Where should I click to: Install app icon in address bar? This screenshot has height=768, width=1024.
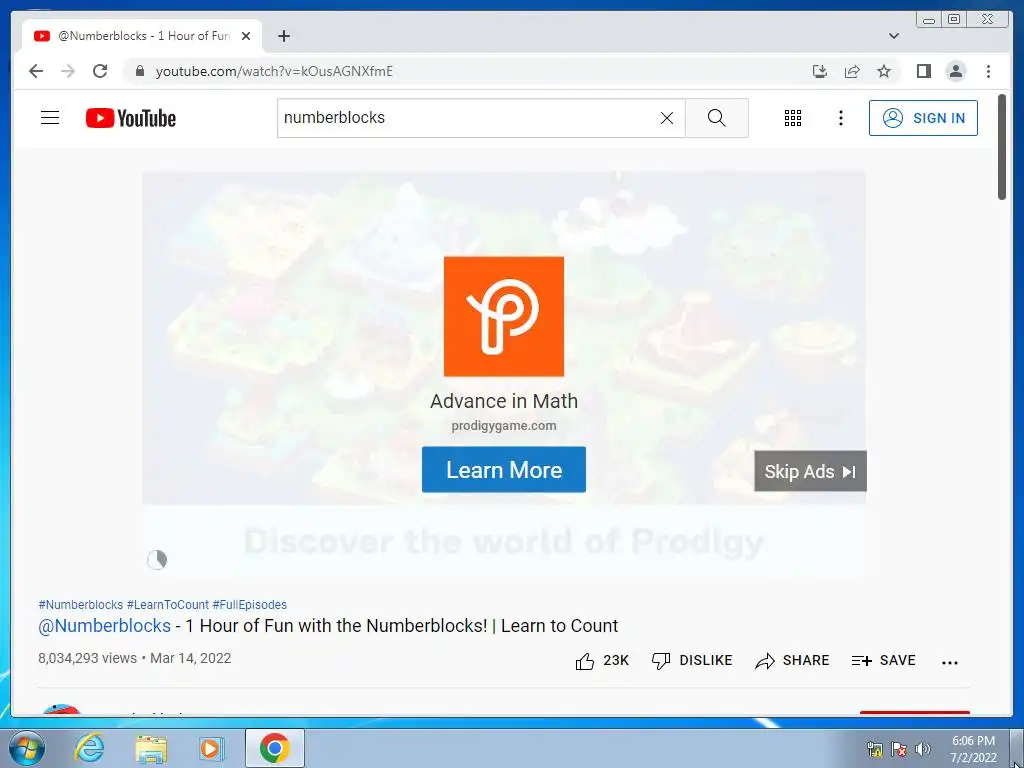(x=820, y=71)
